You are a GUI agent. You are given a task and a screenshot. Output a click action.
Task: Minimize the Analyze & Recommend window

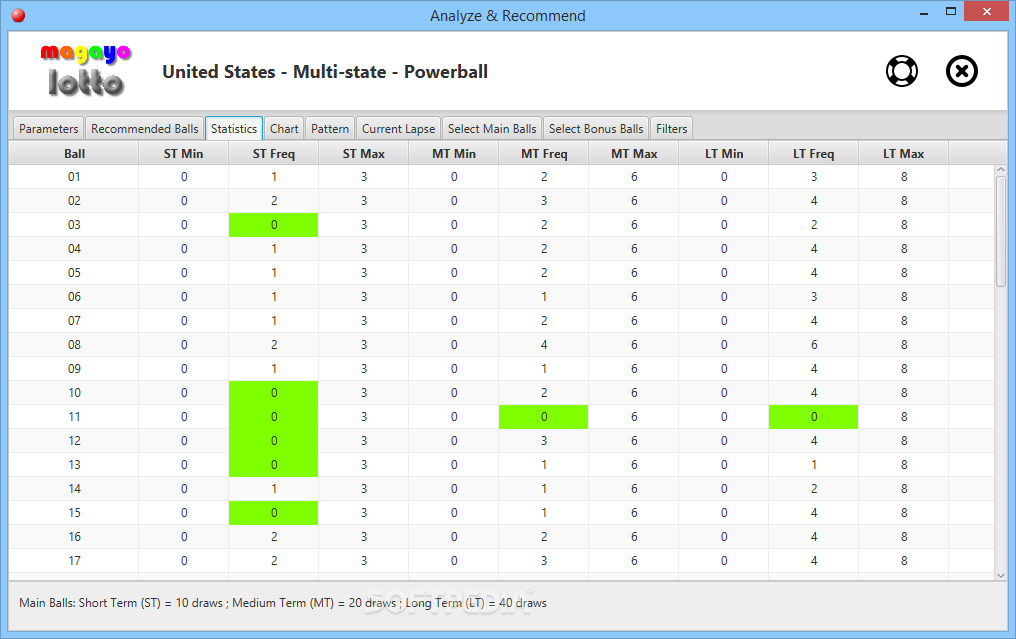tap(924, 12)
